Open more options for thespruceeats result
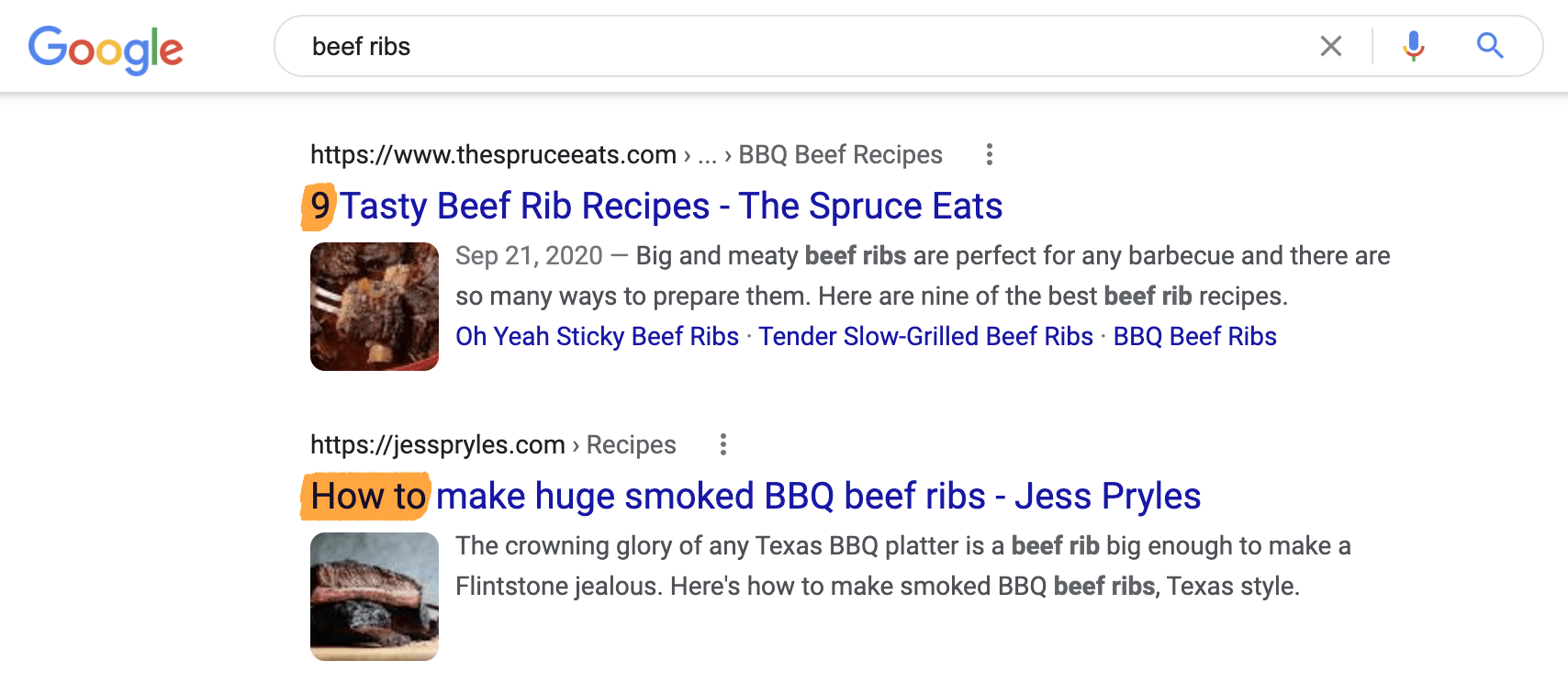The width and height of the screenshot is (1568, 694). pos(989,154)
